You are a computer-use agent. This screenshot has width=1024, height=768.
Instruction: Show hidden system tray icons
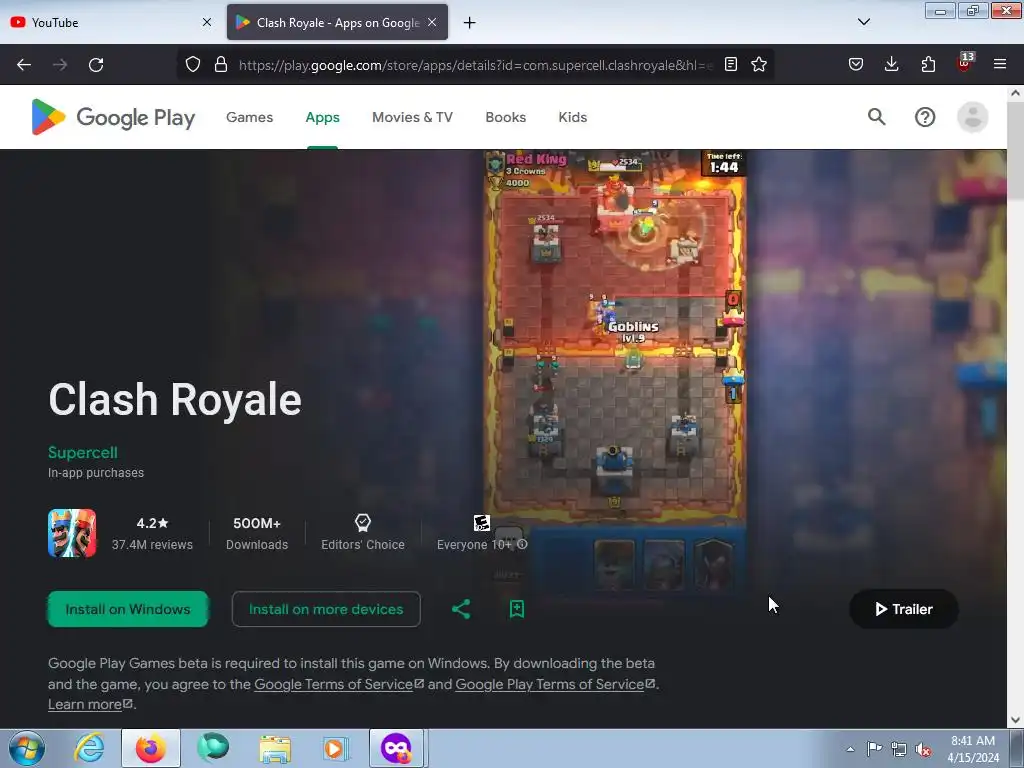coord(850,749)
